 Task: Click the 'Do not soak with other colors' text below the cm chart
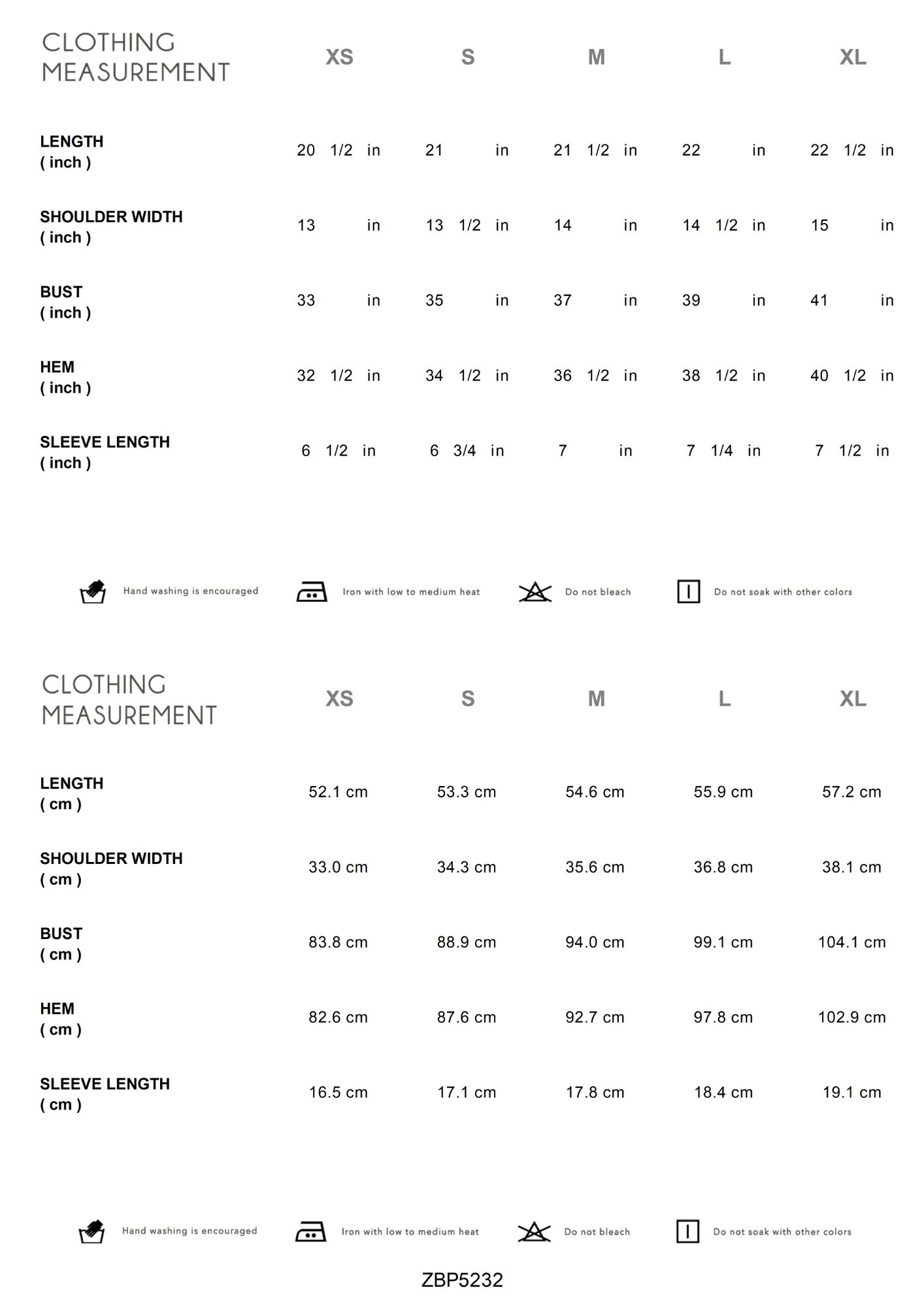(782, 1232)
